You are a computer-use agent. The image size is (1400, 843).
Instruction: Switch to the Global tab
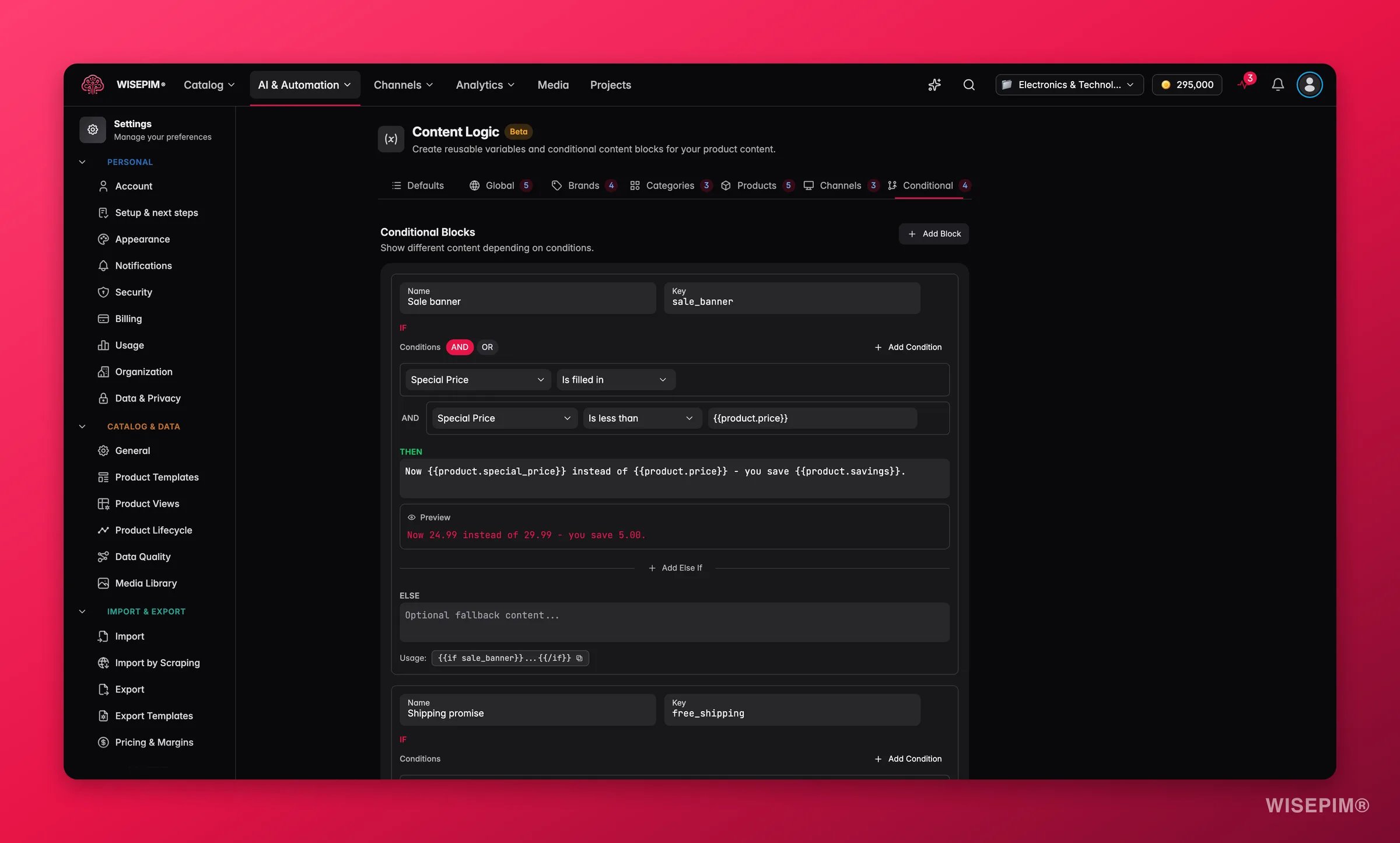500,186
